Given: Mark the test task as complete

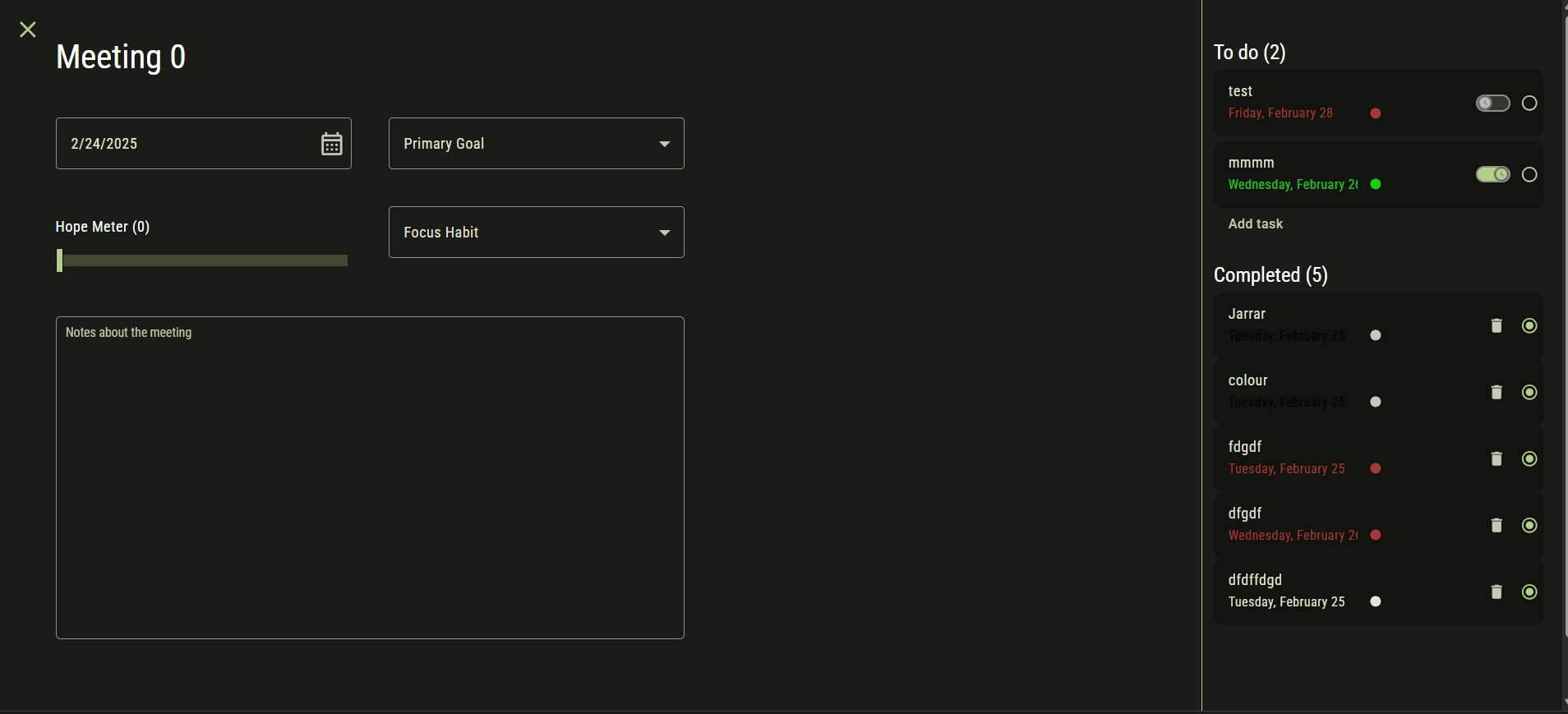Looking at the screenshot, I should coord(1529,104).
